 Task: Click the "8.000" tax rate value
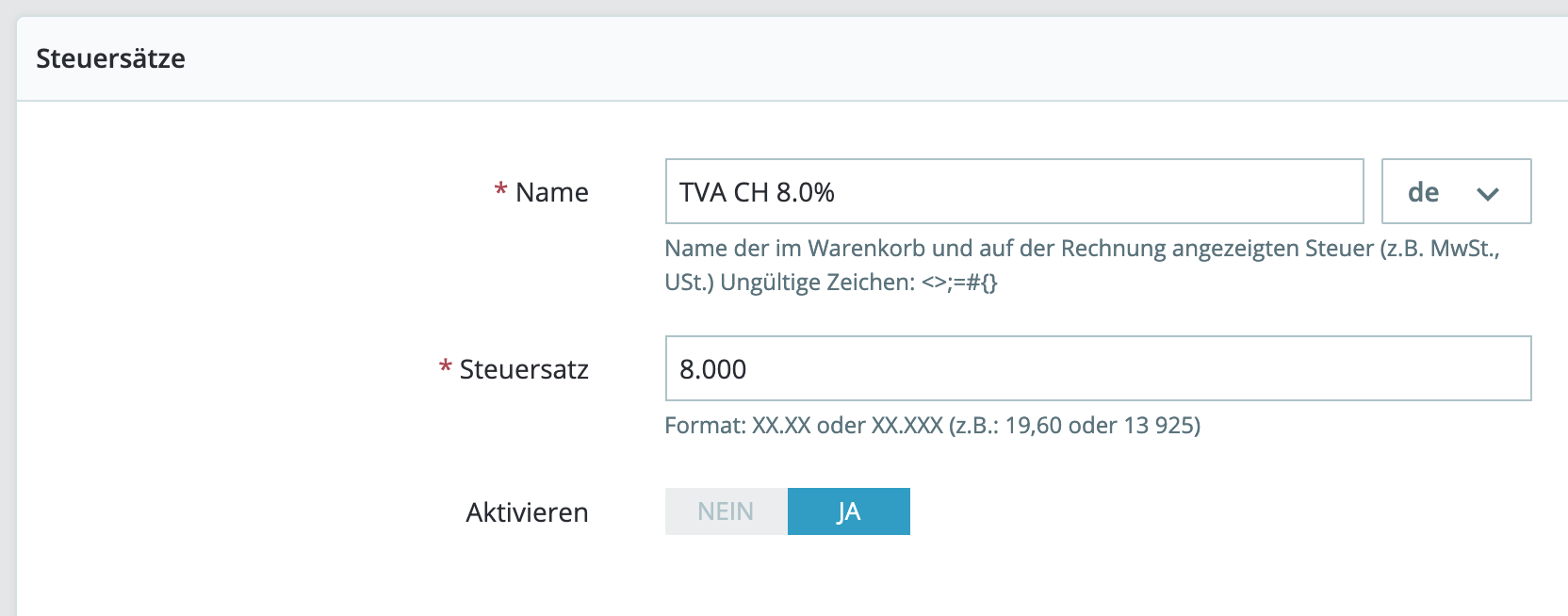coord(712,369)
